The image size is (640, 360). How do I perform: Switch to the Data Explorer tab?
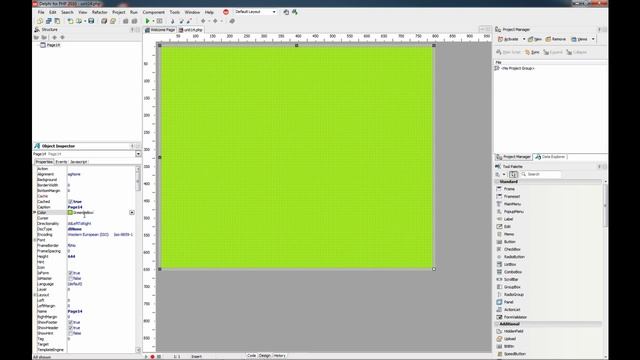(551, 157)
